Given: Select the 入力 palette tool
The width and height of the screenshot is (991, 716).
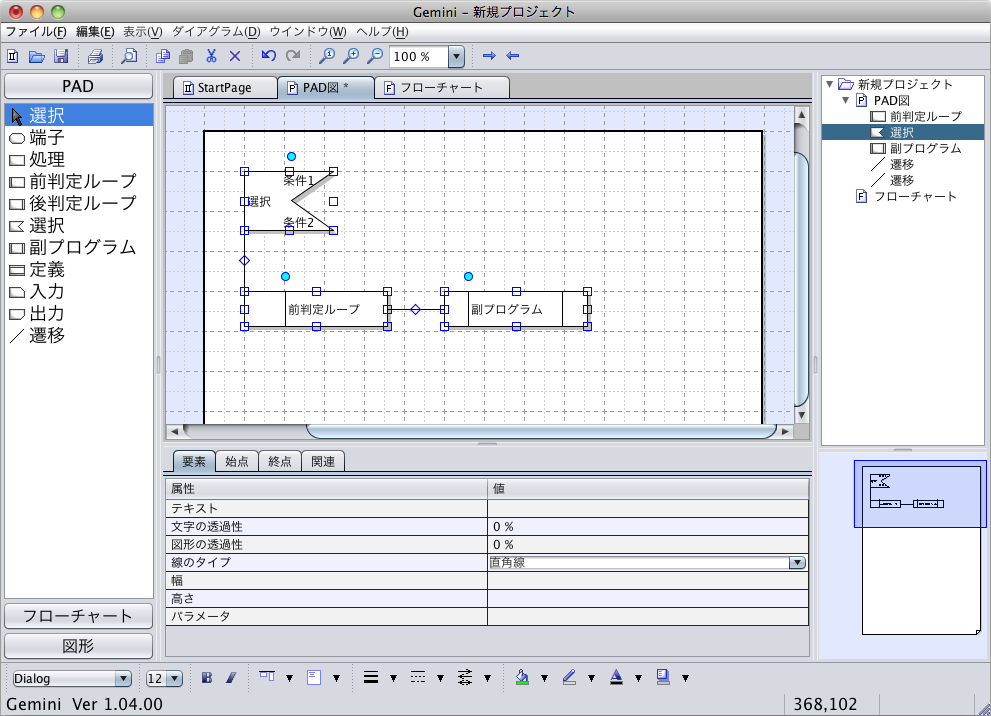Looking at the screenshot, I should coord(78,292).
